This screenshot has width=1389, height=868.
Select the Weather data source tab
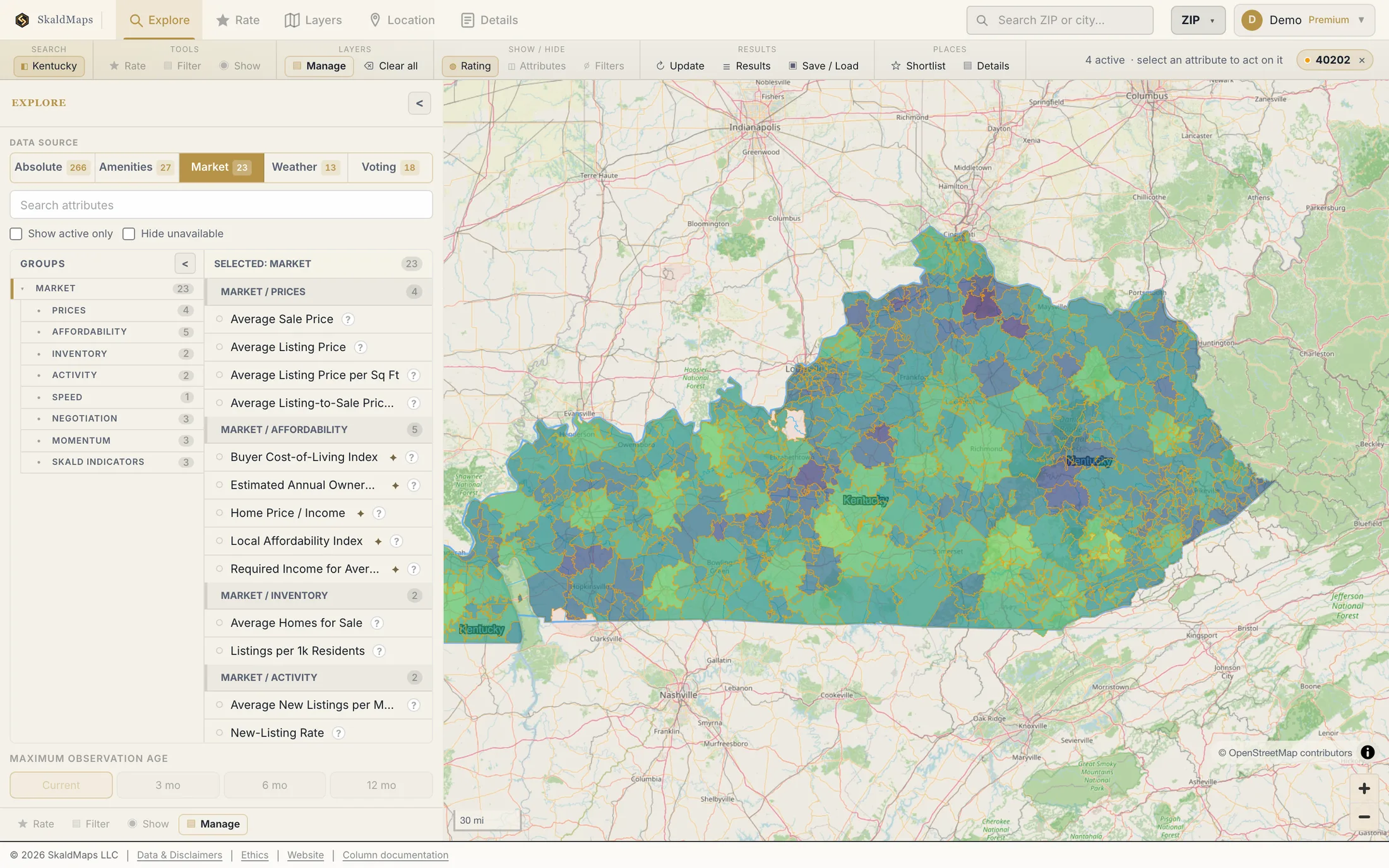[x=306, y=167]
